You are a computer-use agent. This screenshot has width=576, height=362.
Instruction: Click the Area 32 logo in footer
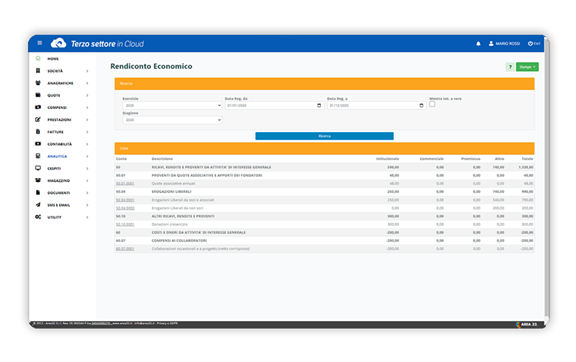pos(526,324)
